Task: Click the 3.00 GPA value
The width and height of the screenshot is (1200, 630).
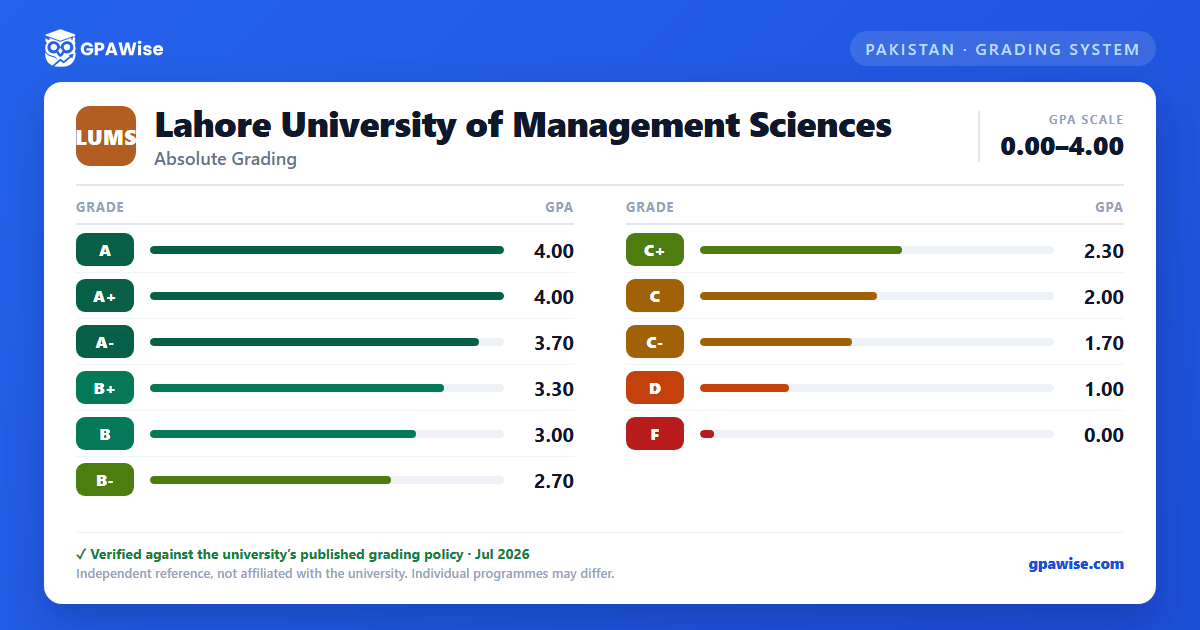Action: tap(554, 435)
